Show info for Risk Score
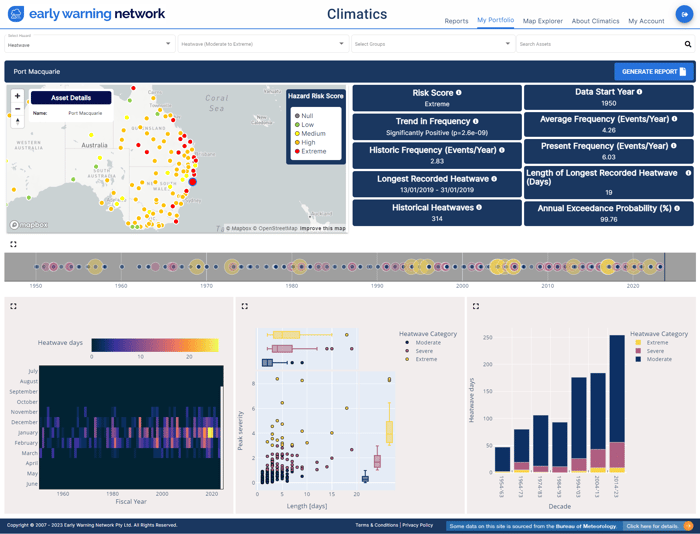700x534 pixels. [458, 93]
